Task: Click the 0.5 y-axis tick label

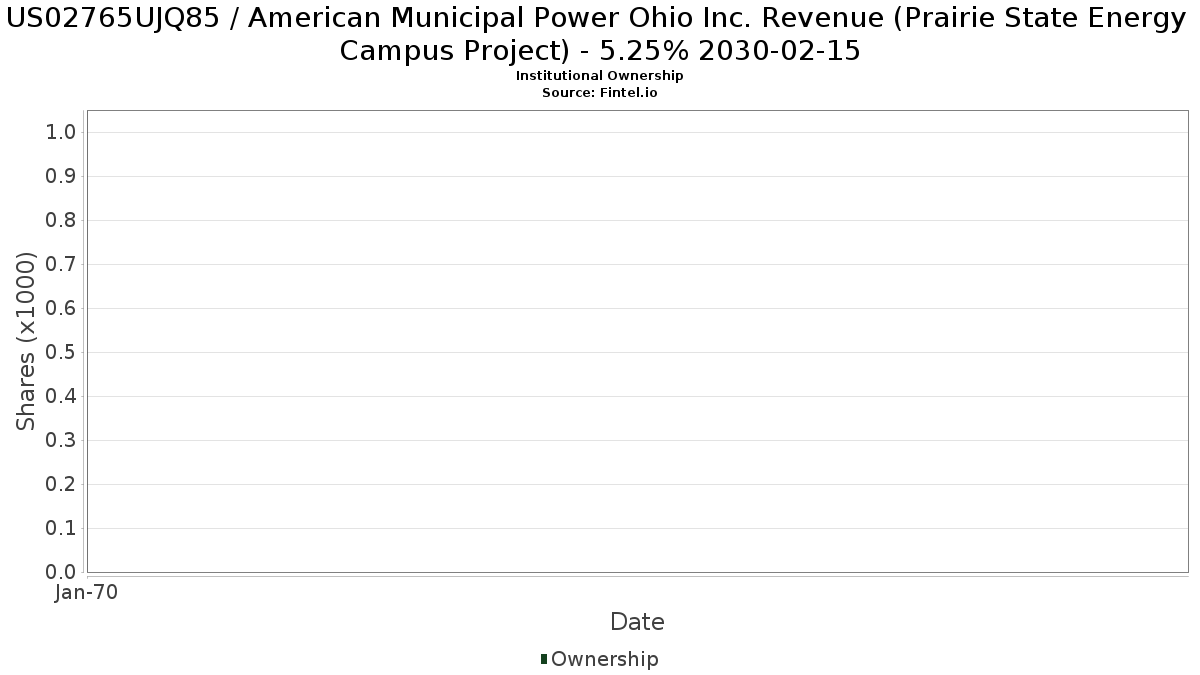Action: click(x=62, y=353)
